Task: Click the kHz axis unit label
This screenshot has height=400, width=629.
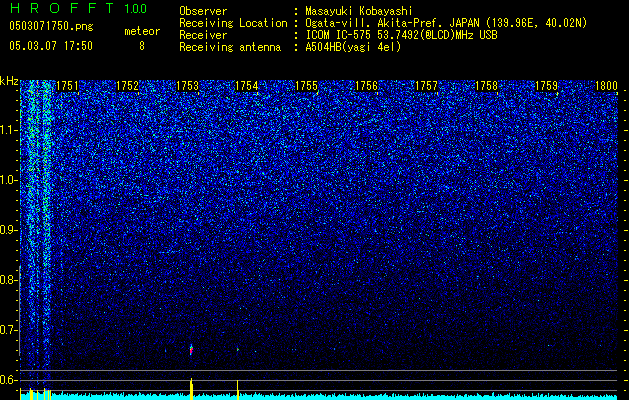Action: click(x=9, y=81)
